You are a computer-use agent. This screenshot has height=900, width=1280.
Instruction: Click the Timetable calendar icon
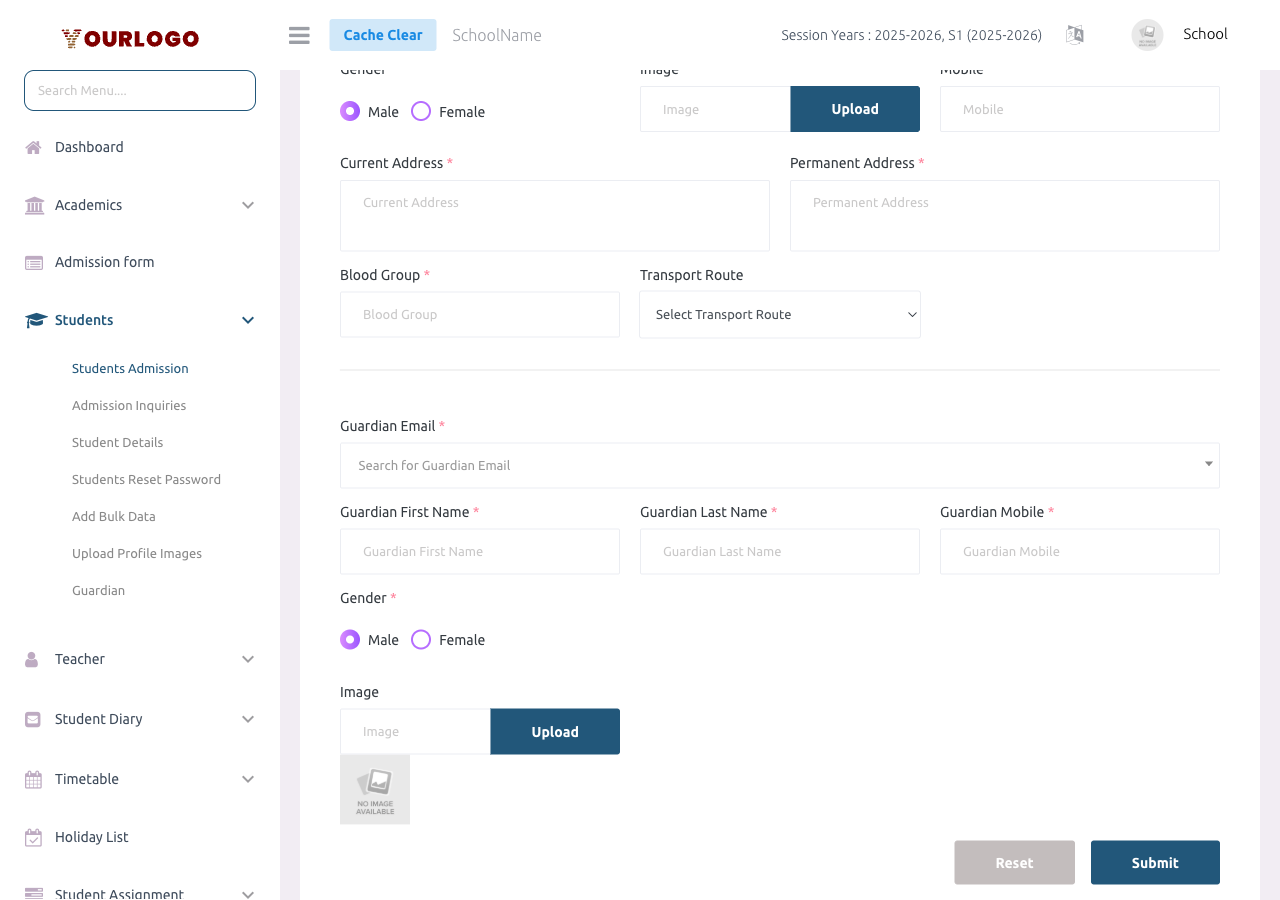[x=34, y=780]
